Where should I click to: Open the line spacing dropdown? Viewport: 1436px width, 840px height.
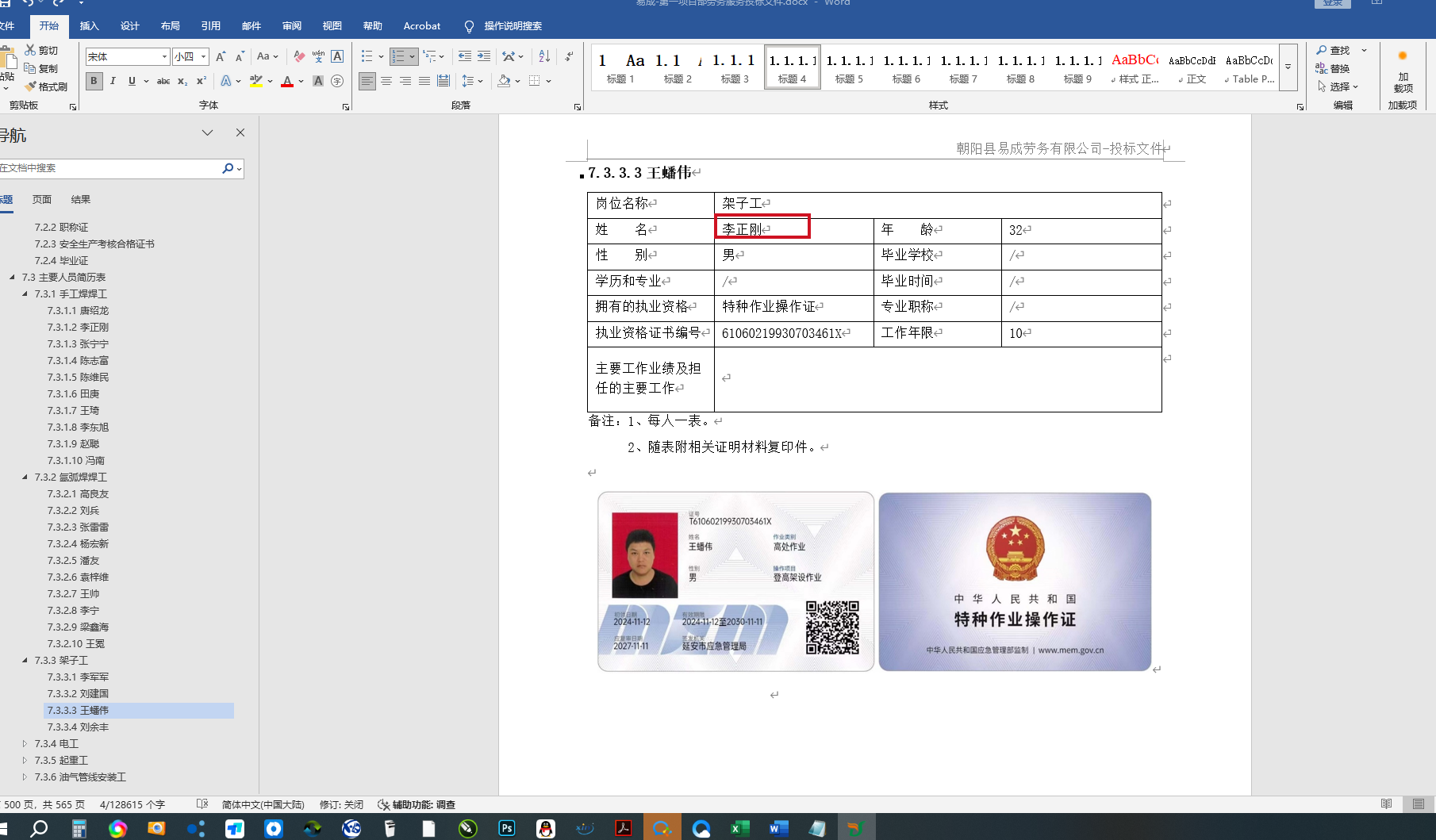point(472,81)
